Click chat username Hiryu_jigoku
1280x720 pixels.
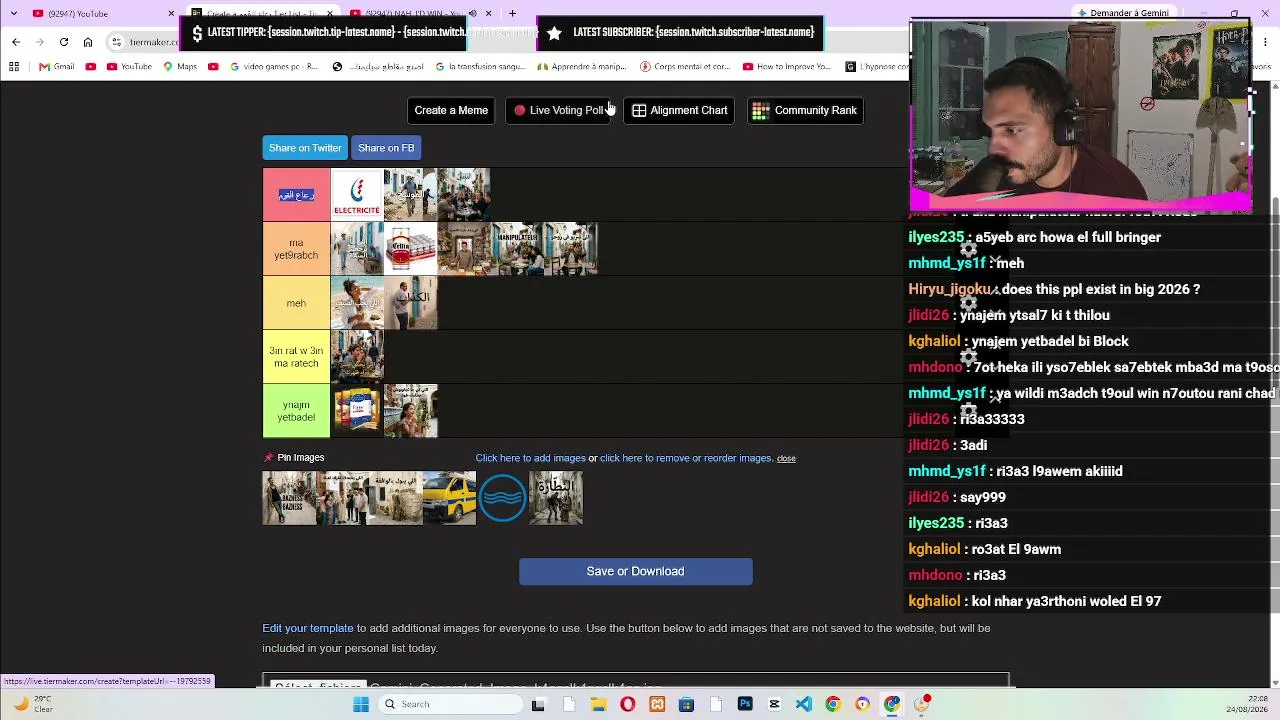949,289
